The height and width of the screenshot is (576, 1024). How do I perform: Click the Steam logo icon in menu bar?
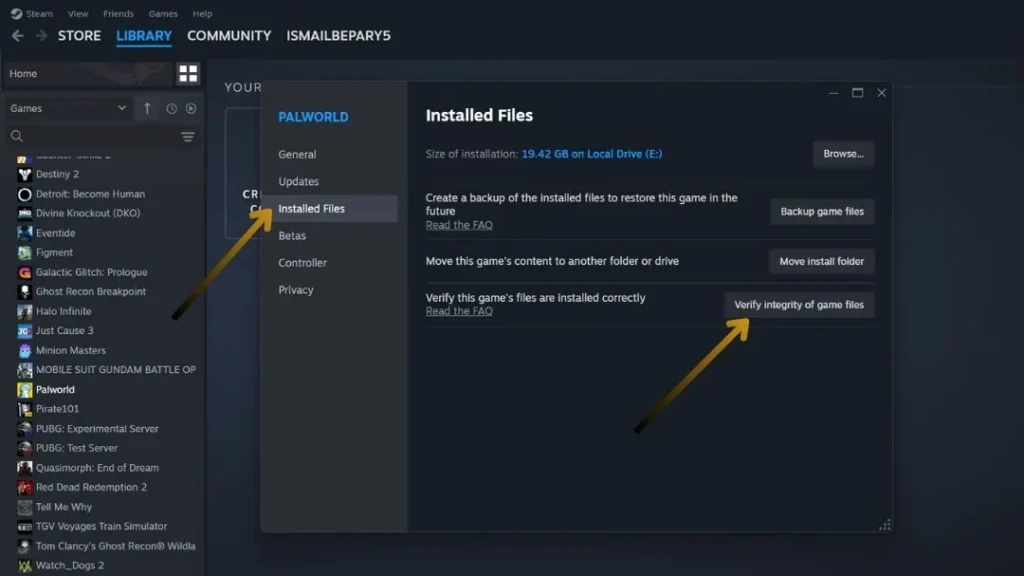pyautogui.click(x=16, y=13)
